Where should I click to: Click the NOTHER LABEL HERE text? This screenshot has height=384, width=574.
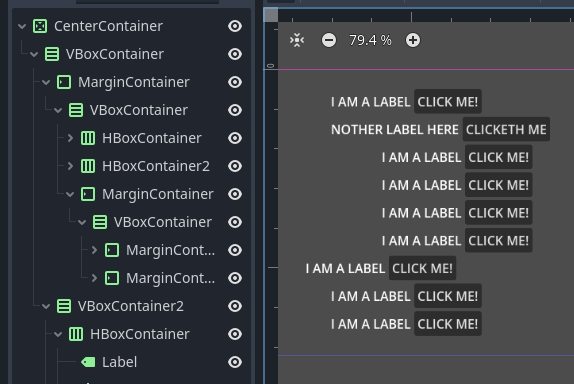(395, 130)
